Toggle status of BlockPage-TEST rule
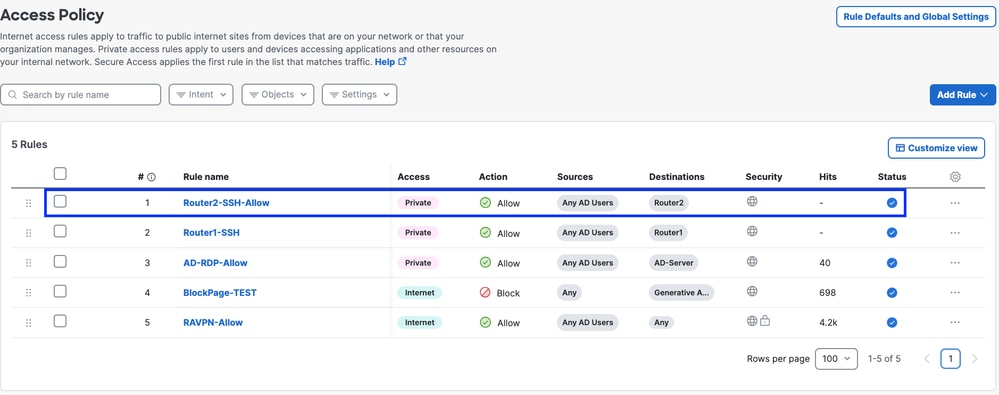 892,292
